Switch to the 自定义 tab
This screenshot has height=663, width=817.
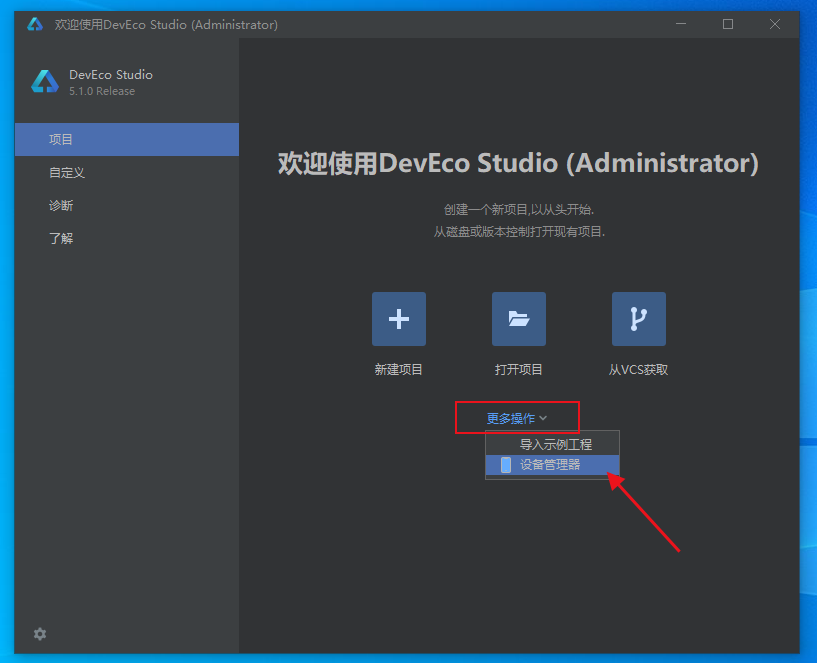click(x=67, y=173)
